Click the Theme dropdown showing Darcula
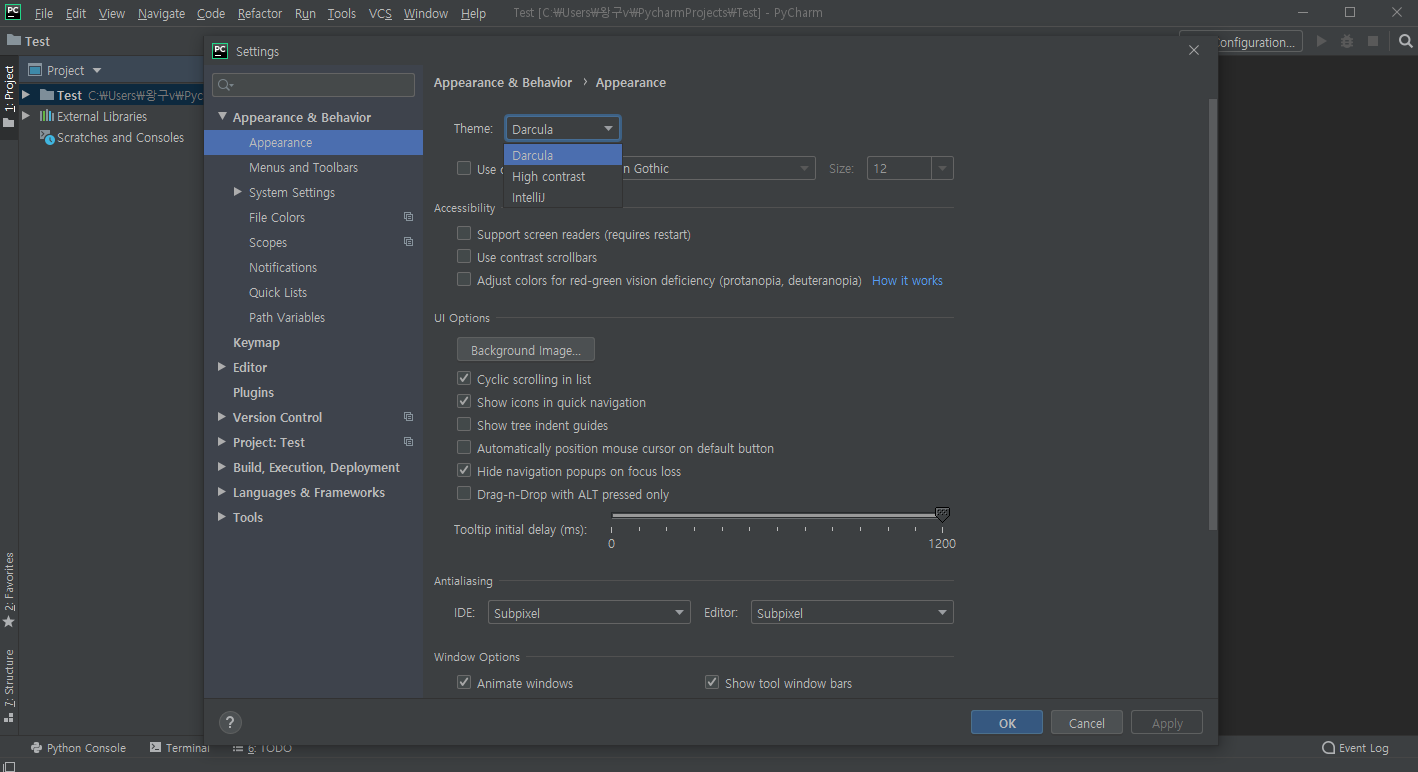 tap(562, 129)
